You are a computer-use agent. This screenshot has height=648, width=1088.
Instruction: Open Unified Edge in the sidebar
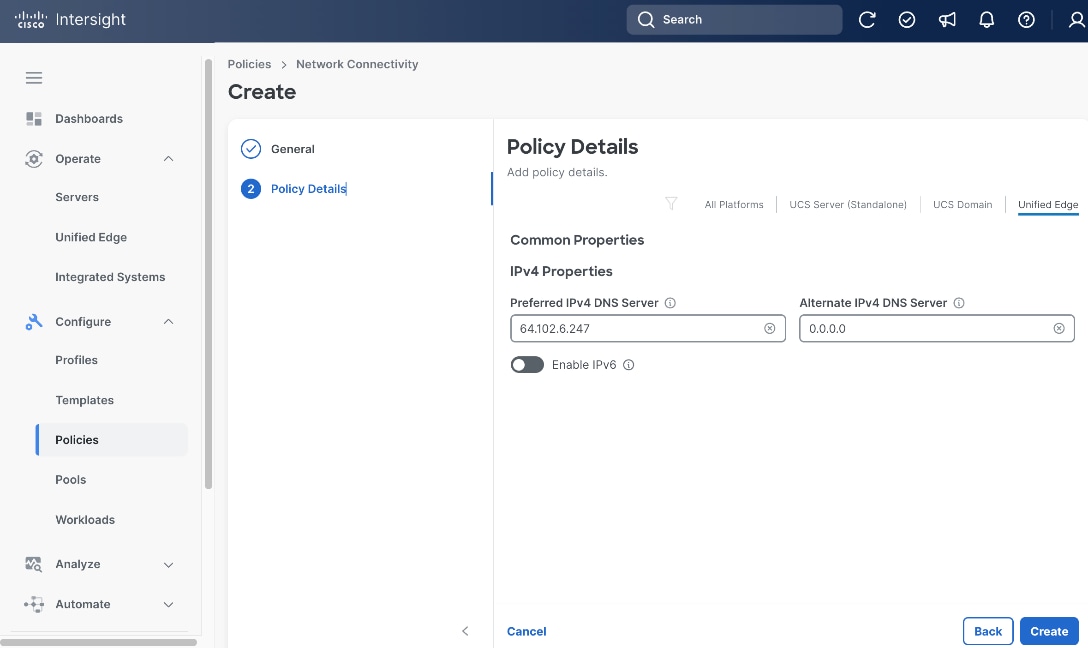click(x=91, y=237)
